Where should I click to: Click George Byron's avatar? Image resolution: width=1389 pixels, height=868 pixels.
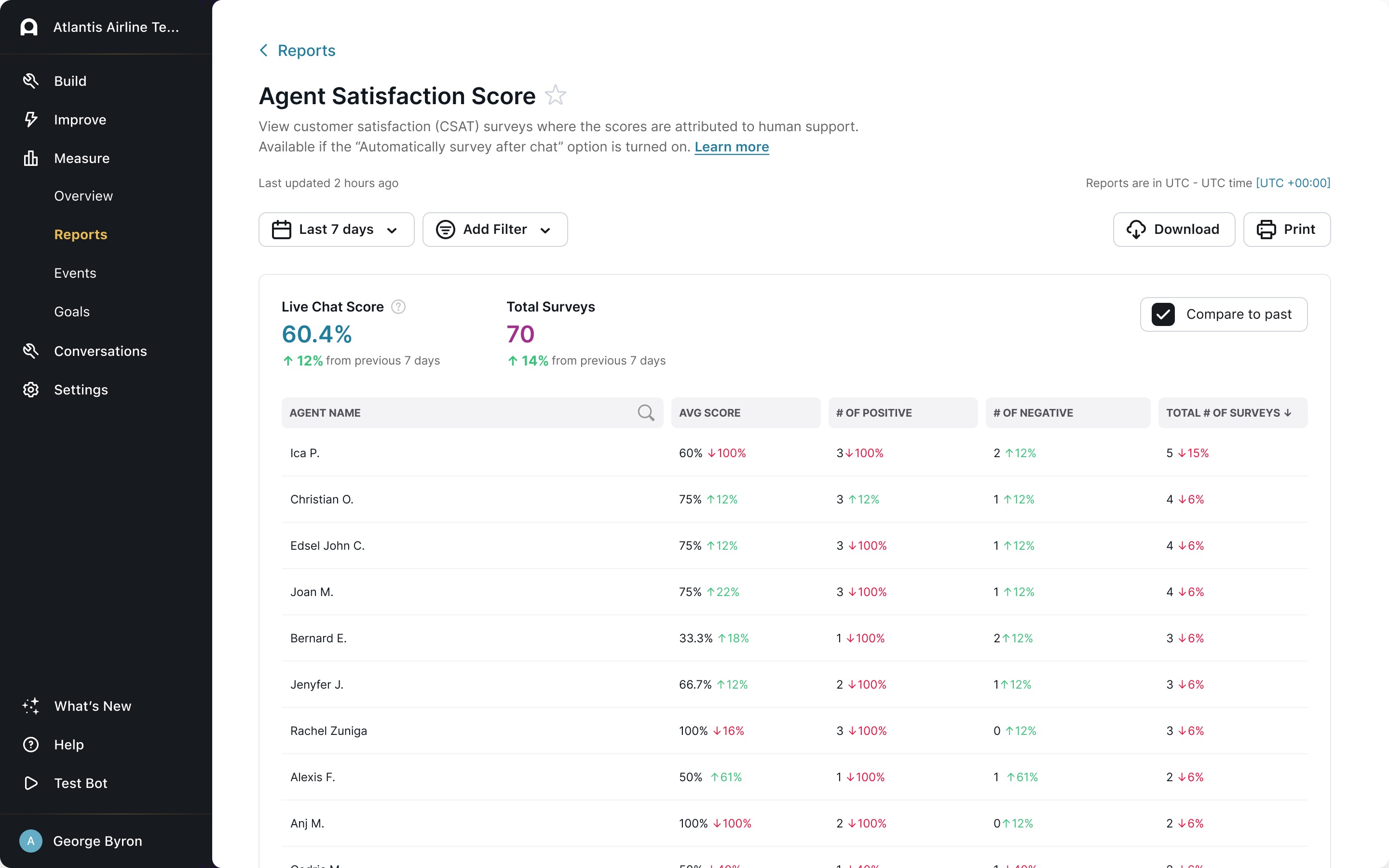(30, 841)
